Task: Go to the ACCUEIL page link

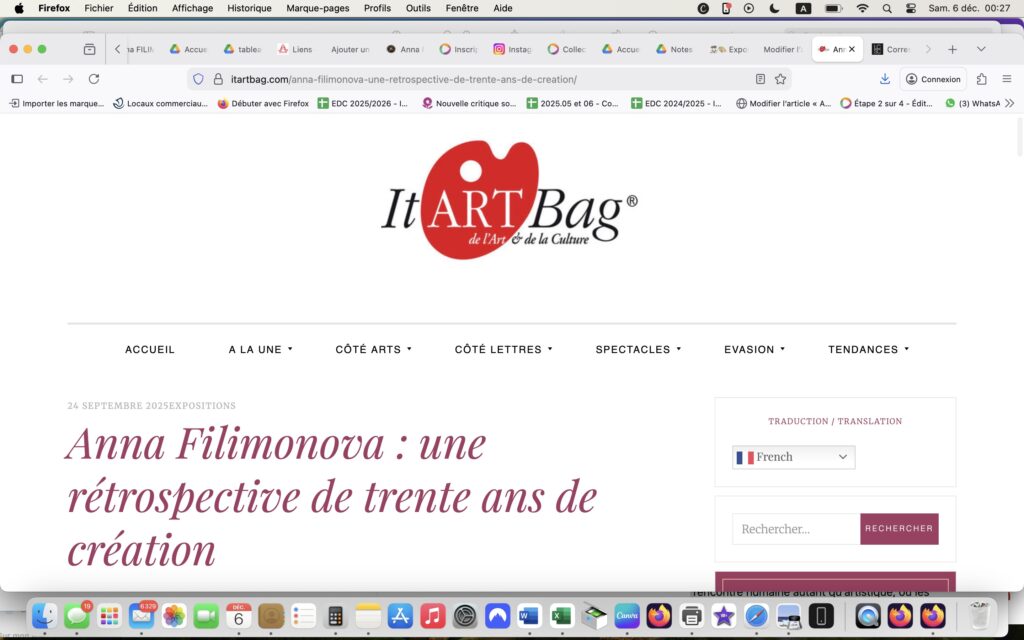Action: (x=150, y=350)
